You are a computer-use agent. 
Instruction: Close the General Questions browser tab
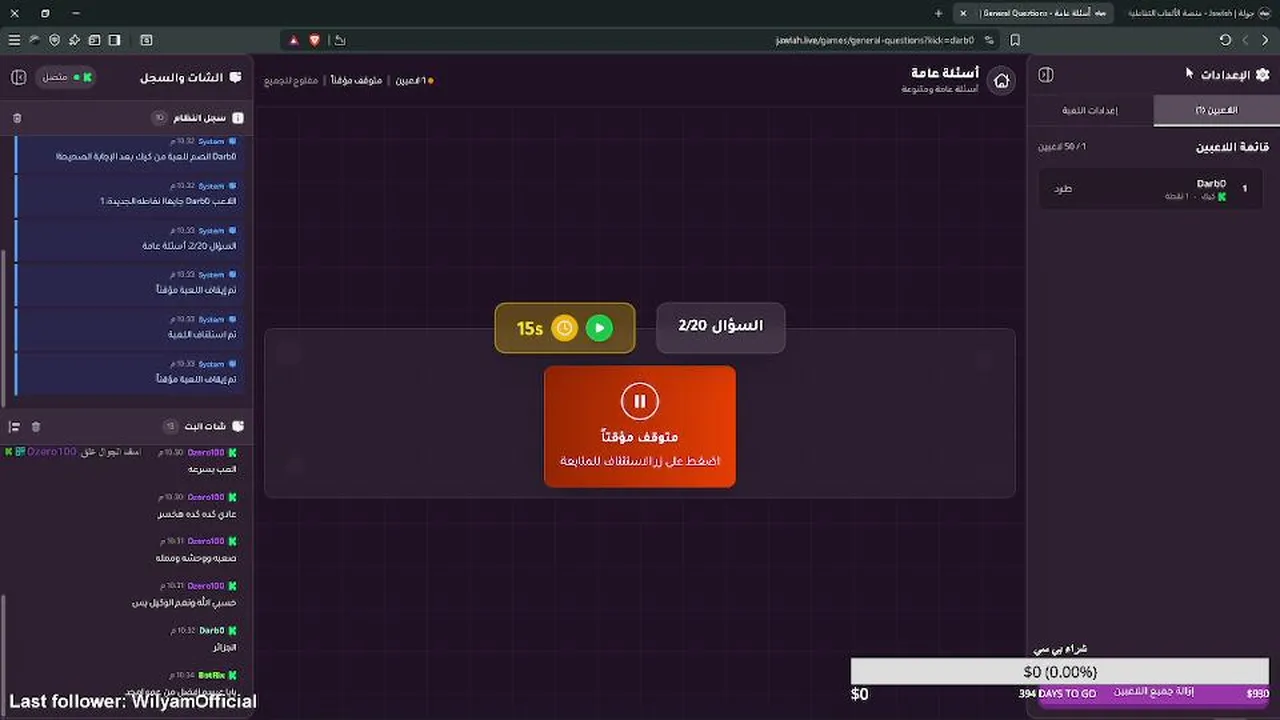tap(963, 13)
